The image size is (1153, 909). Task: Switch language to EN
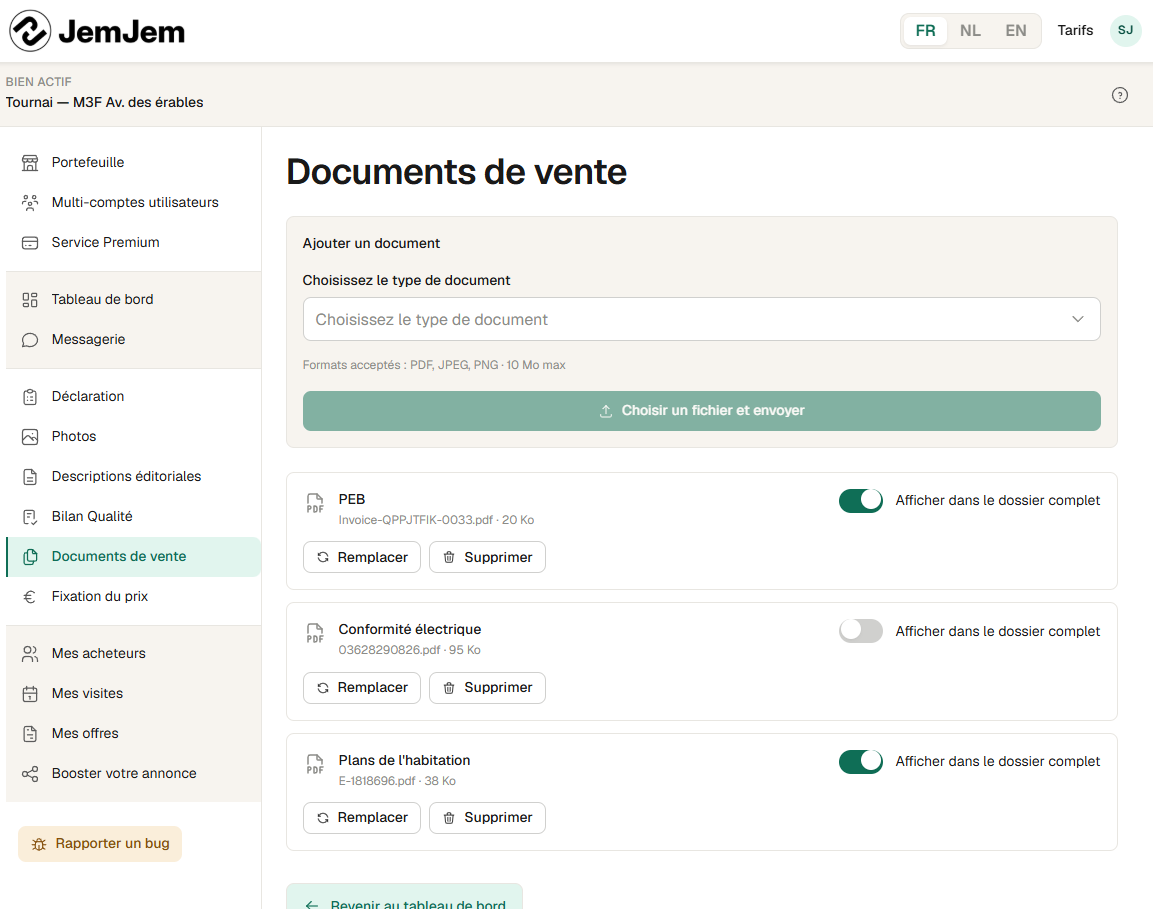point(1015,31)
